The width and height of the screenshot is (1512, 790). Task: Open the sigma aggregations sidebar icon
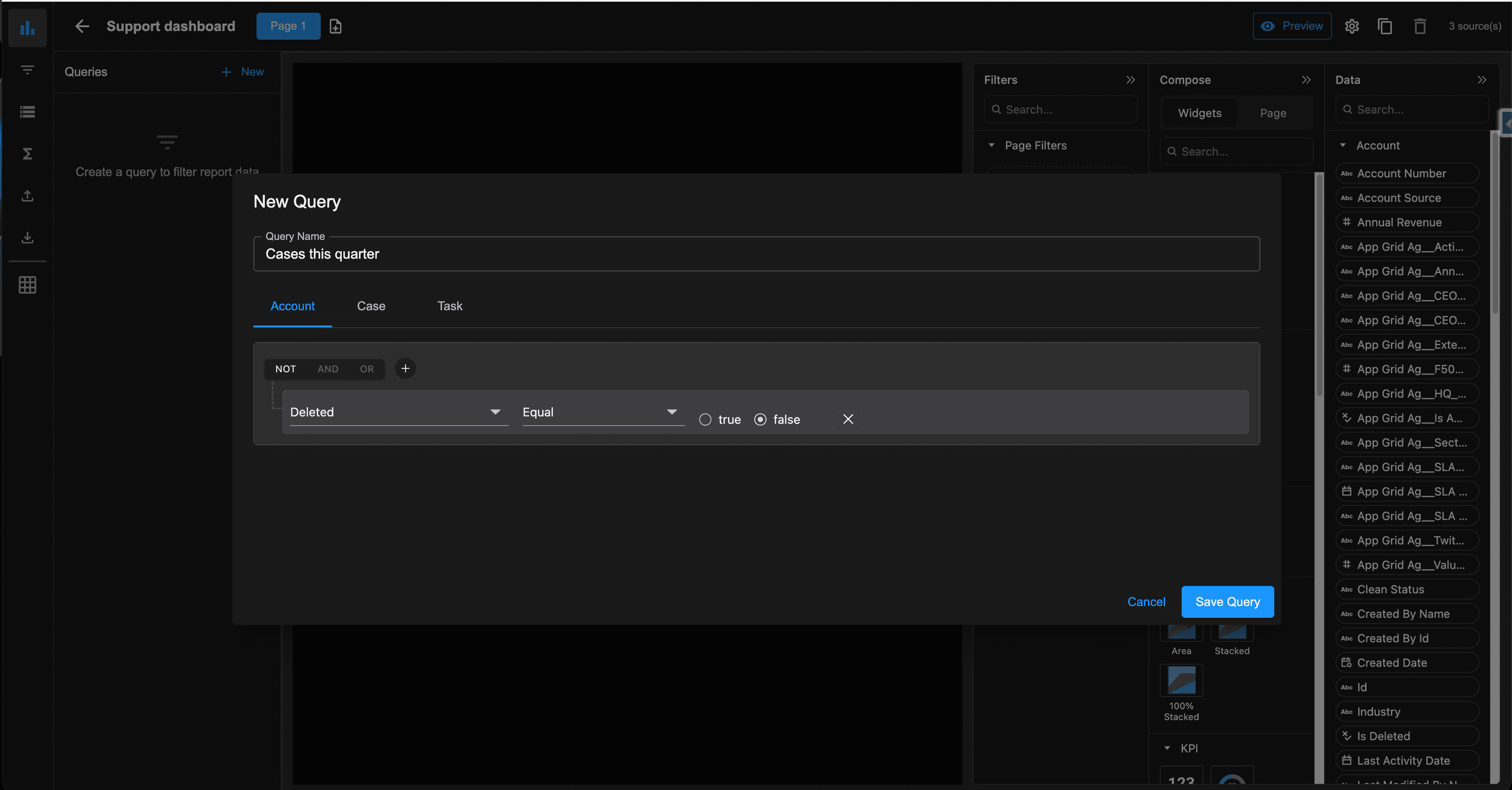click(x=27, y=154)
